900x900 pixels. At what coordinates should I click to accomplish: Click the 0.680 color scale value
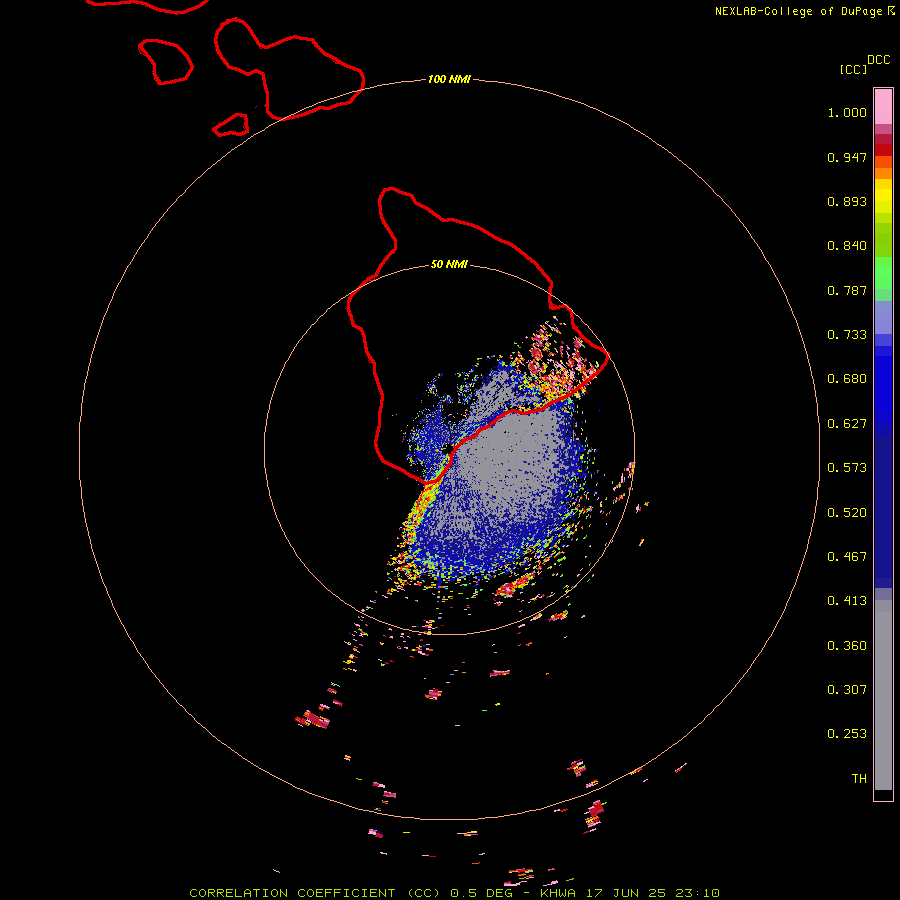click(x=847, y=379)
